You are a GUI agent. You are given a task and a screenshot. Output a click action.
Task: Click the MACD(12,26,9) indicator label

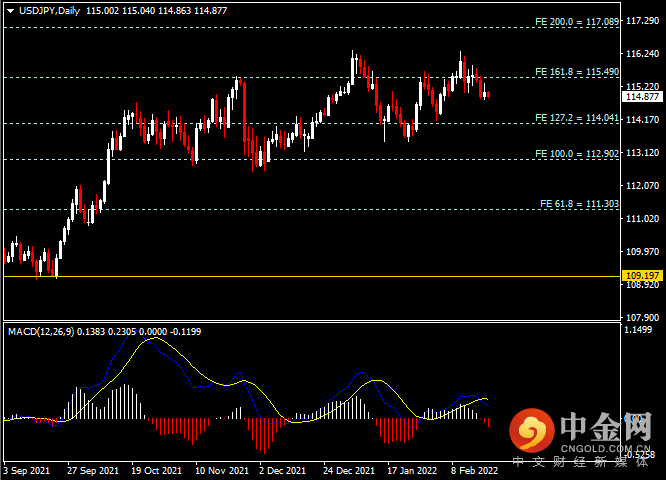(x=41, y=331)
